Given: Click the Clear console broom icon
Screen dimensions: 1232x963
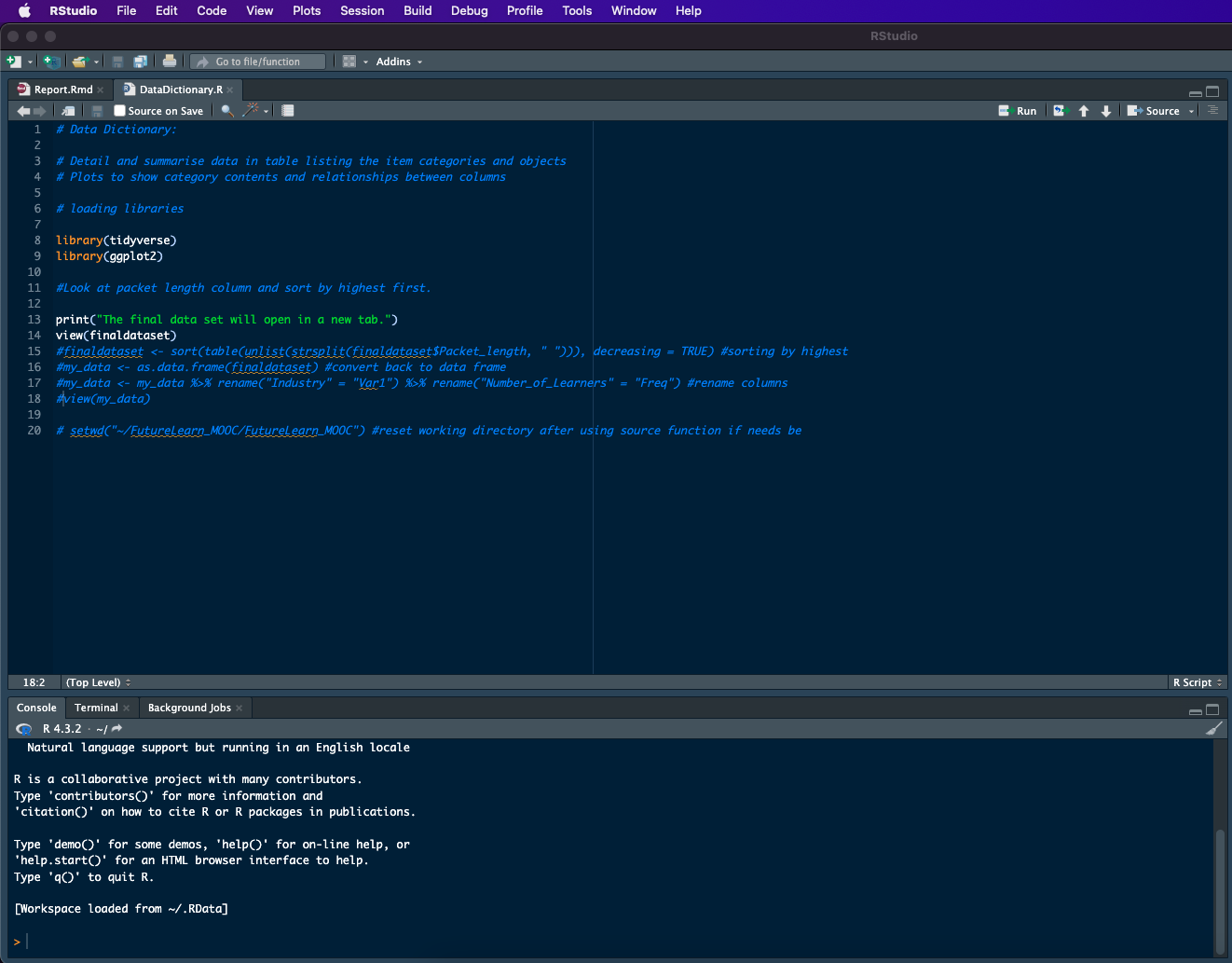Looking at the screenshot, I should tap(1213, 728).
